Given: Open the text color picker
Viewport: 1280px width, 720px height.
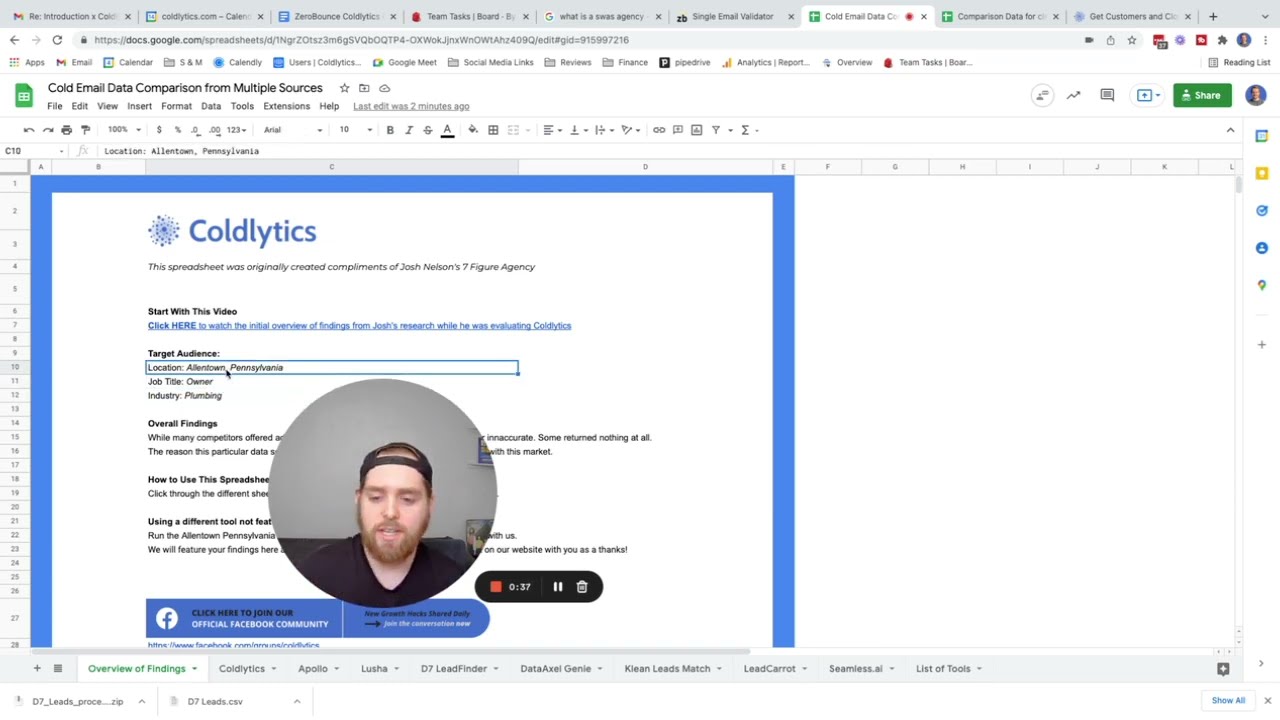Looking at the screenshot, I should click(447, 130).
